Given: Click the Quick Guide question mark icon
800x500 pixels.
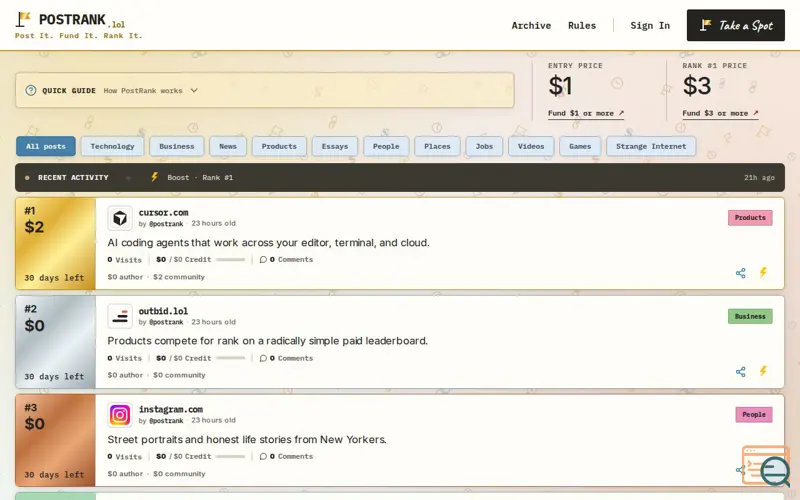Looking at the screenshot, I should (x=31, y=90).
